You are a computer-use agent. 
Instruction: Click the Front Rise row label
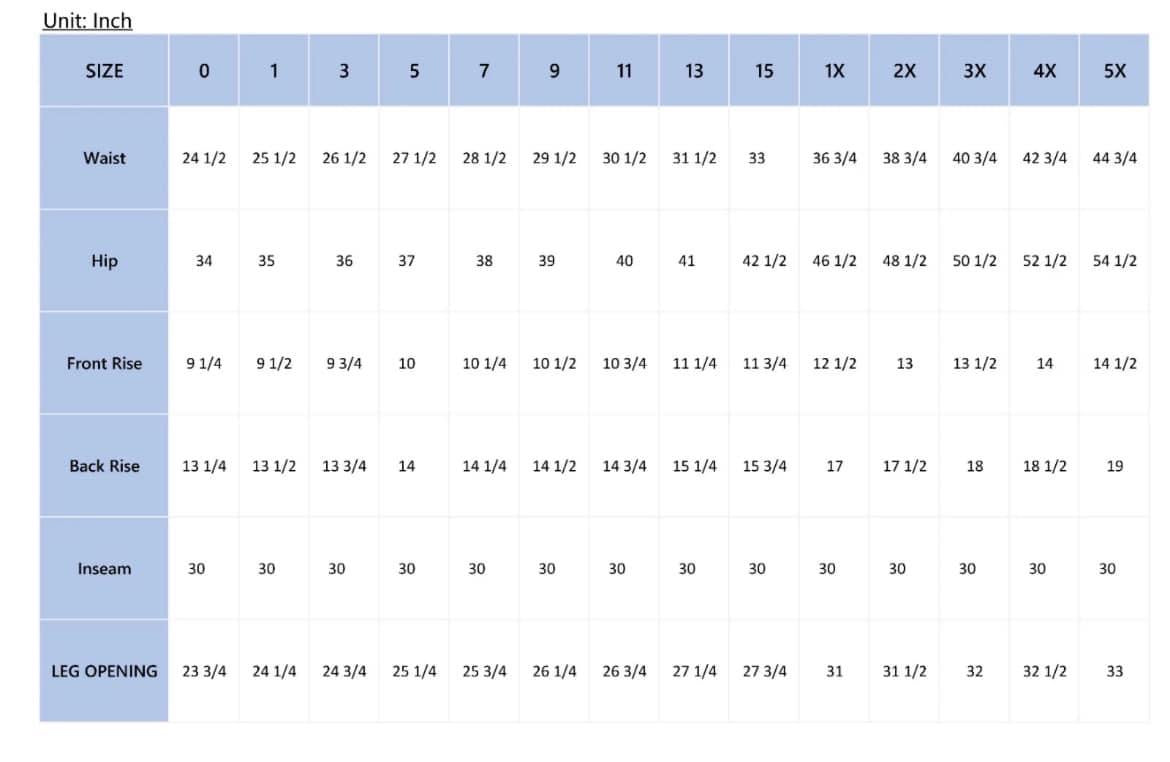click(104, 363)
